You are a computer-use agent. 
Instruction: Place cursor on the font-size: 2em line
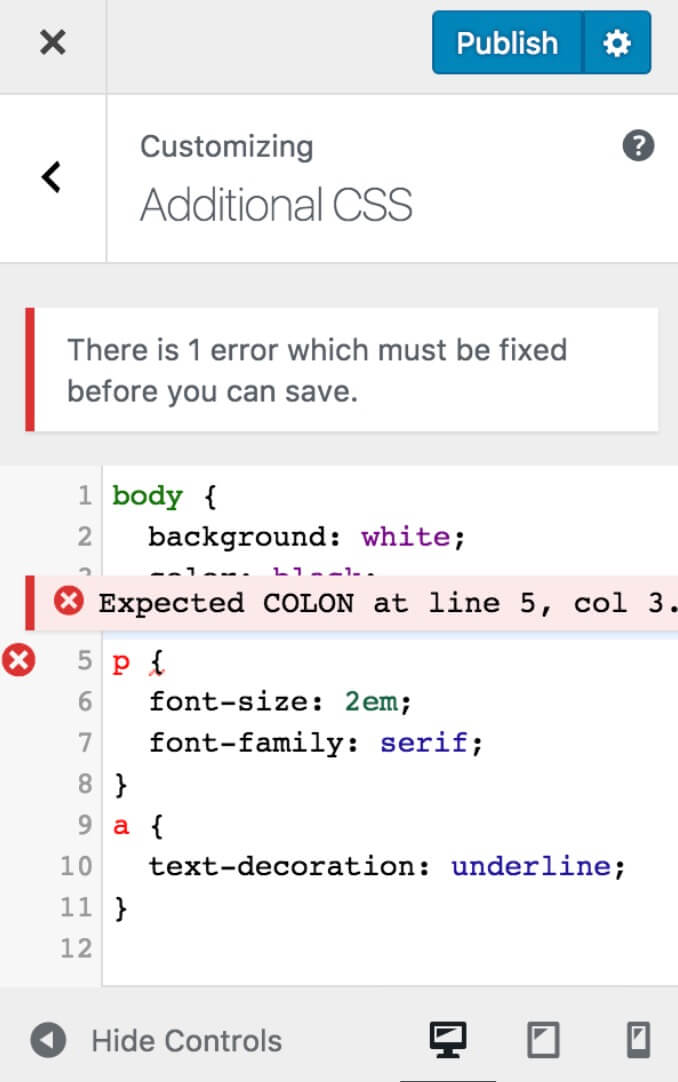click(x=280, y=702)
